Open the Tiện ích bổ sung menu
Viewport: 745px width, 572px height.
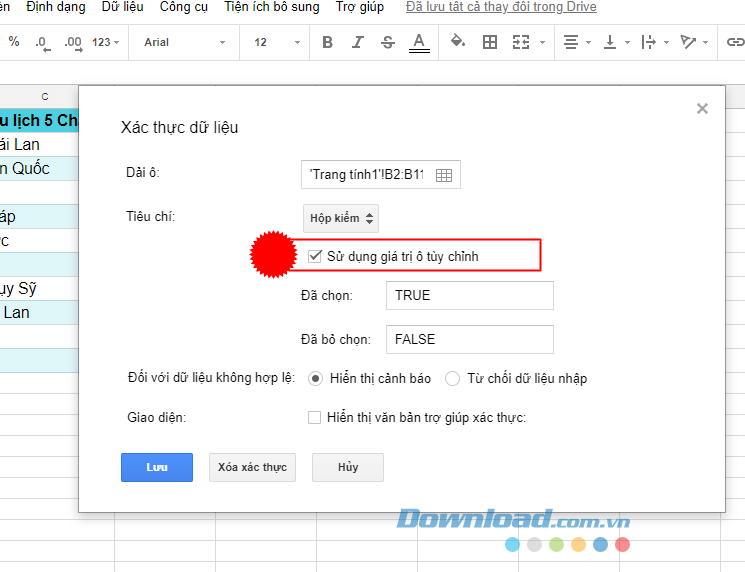(272, 7)
